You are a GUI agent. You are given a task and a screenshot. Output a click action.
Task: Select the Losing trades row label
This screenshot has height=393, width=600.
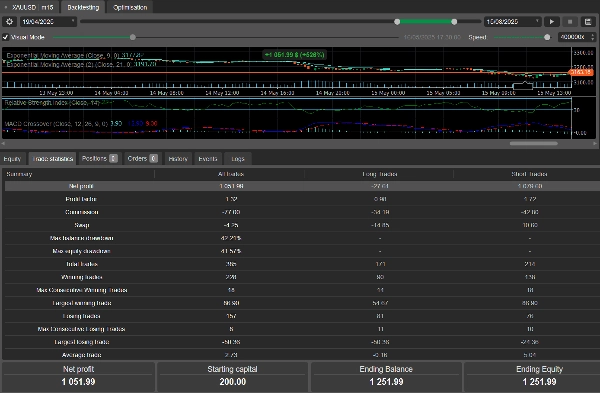click(x=82, y=316)
